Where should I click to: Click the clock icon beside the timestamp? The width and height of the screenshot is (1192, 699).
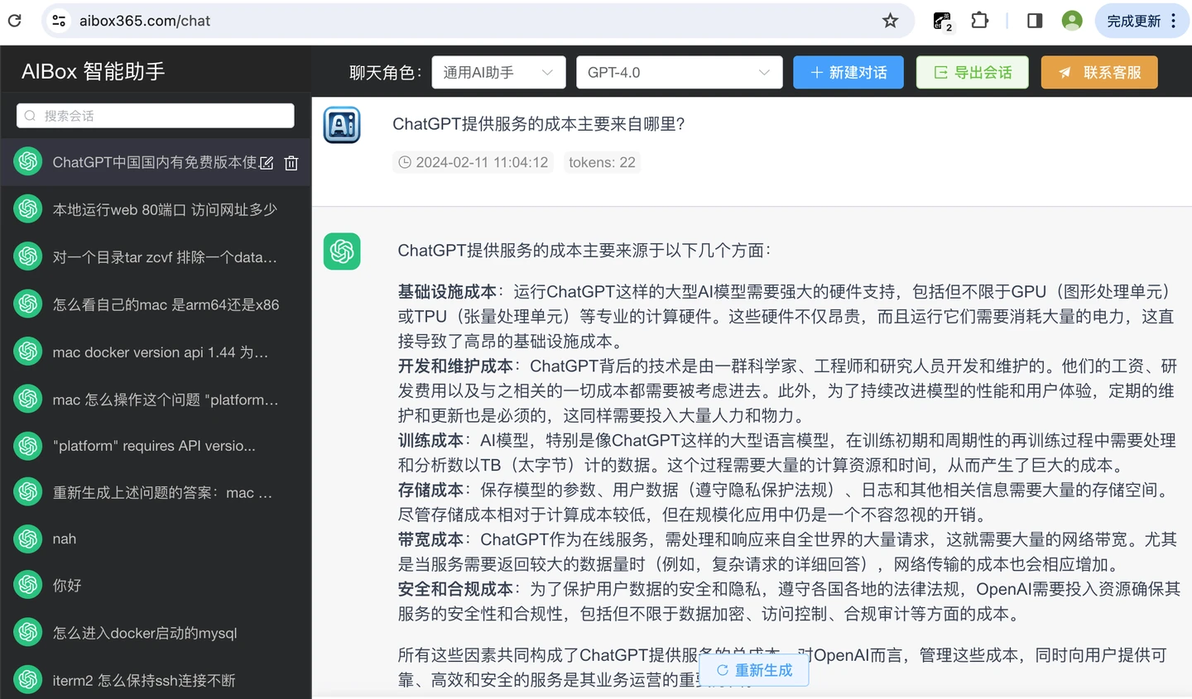[x=404, y=162]
